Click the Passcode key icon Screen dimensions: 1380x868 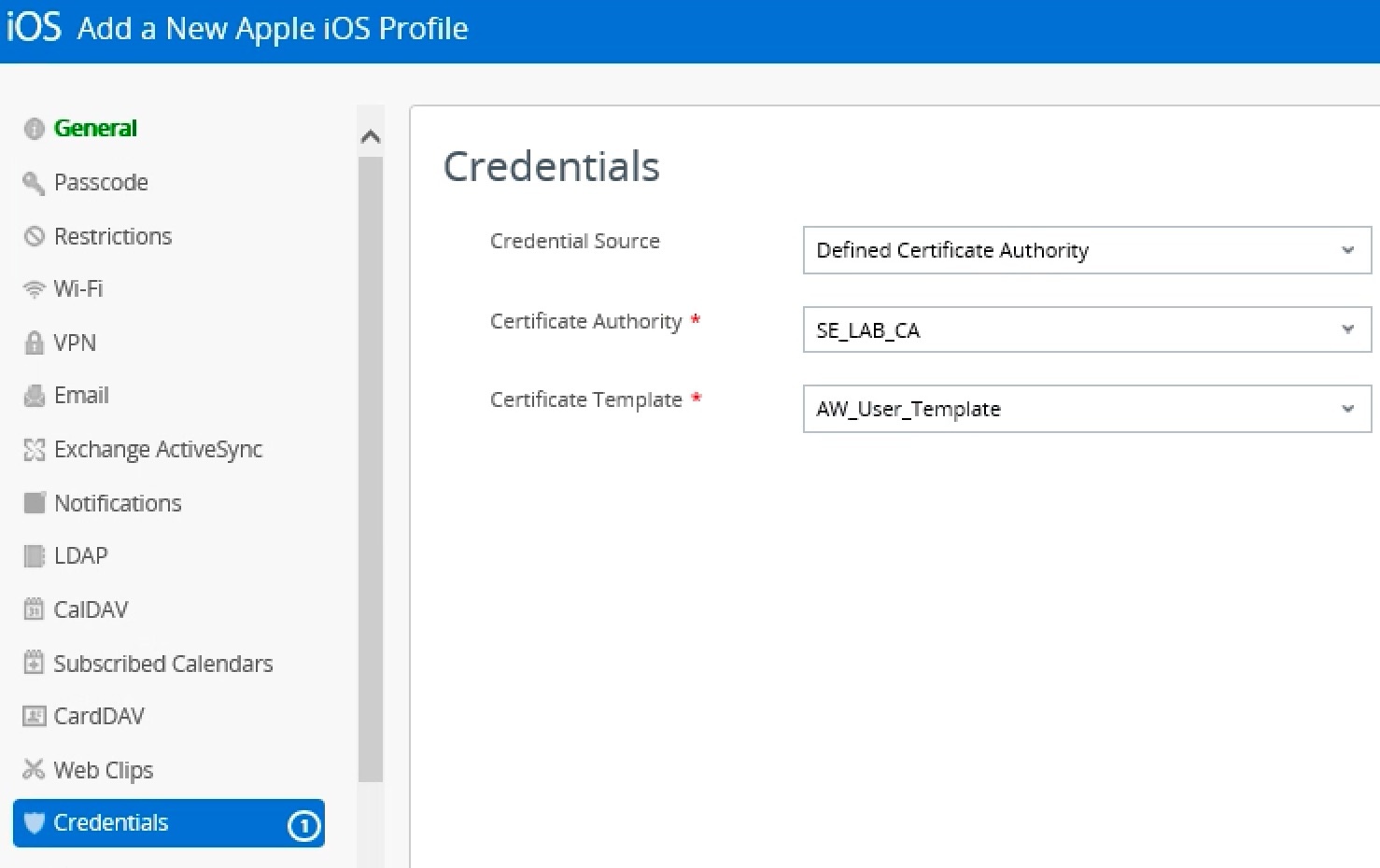click(x=34, y=183)
